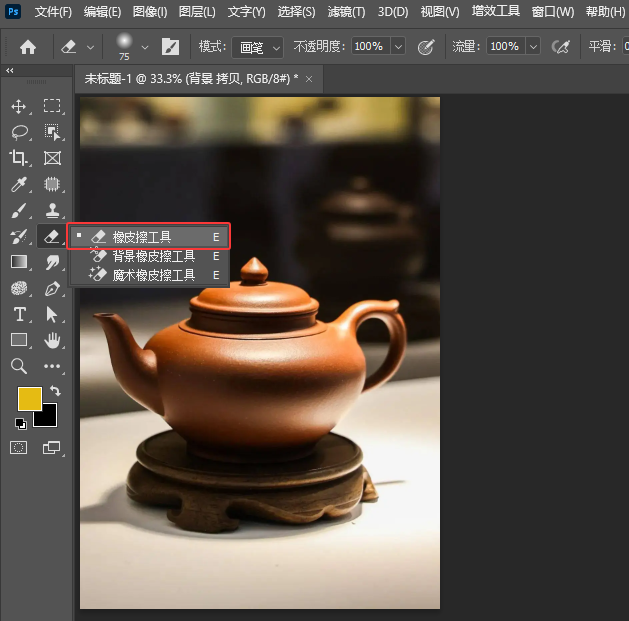Swap foreground and background colors
The width and height of the screenshot is (629, 621).
55,390
